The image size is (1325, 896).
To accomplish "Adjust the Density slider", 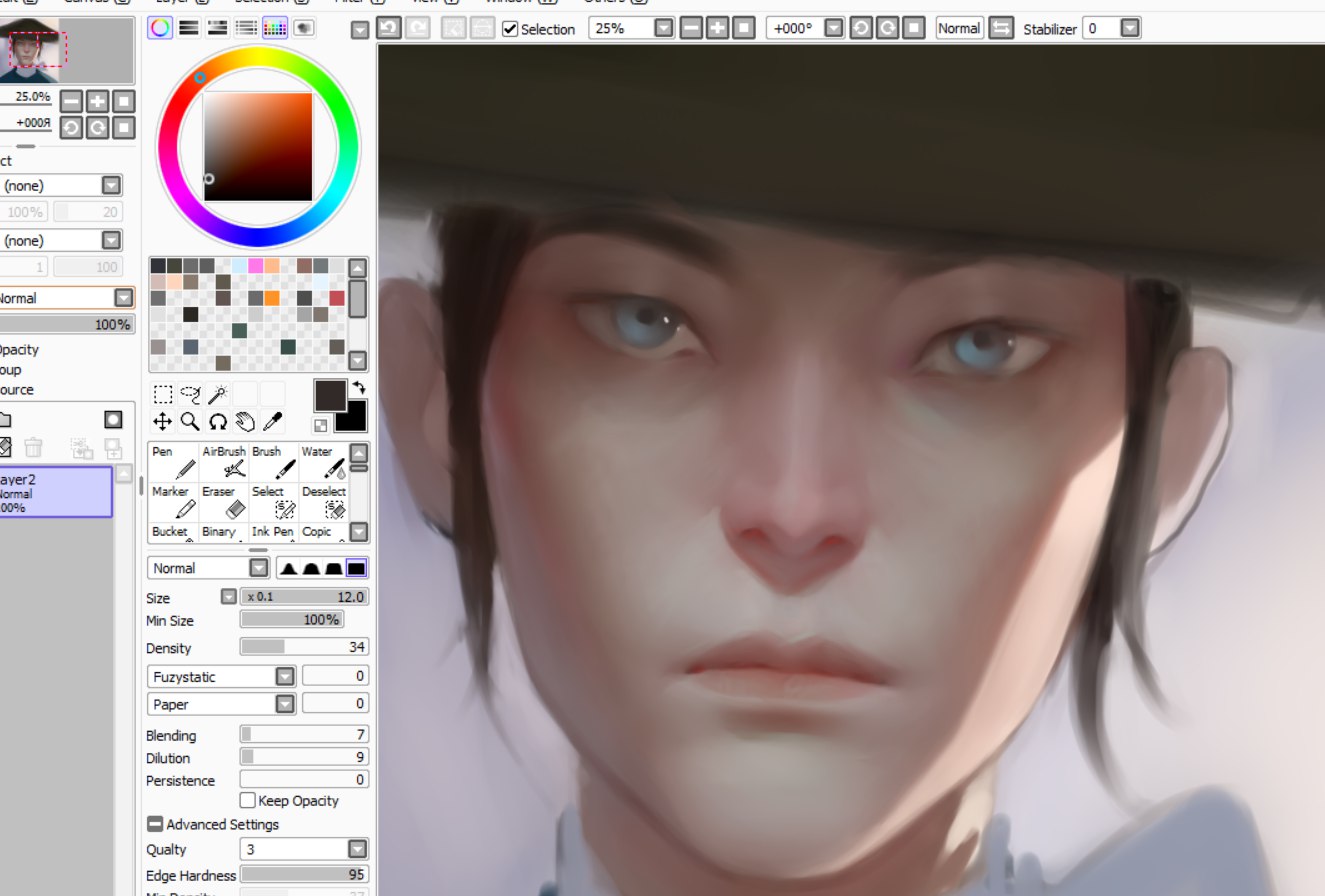I will click(304, 647).
